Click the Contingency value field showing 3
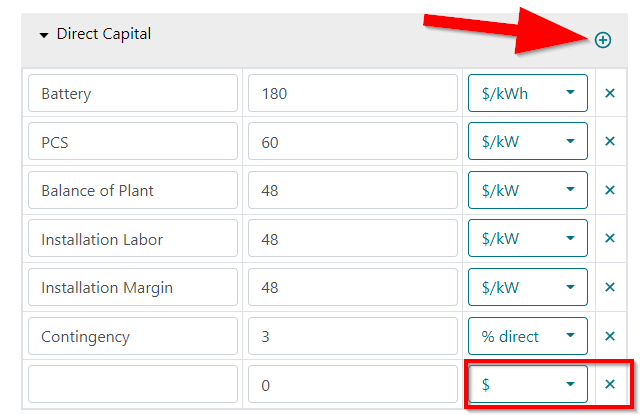This screenshot has width=640, height=415. (353, 336)
